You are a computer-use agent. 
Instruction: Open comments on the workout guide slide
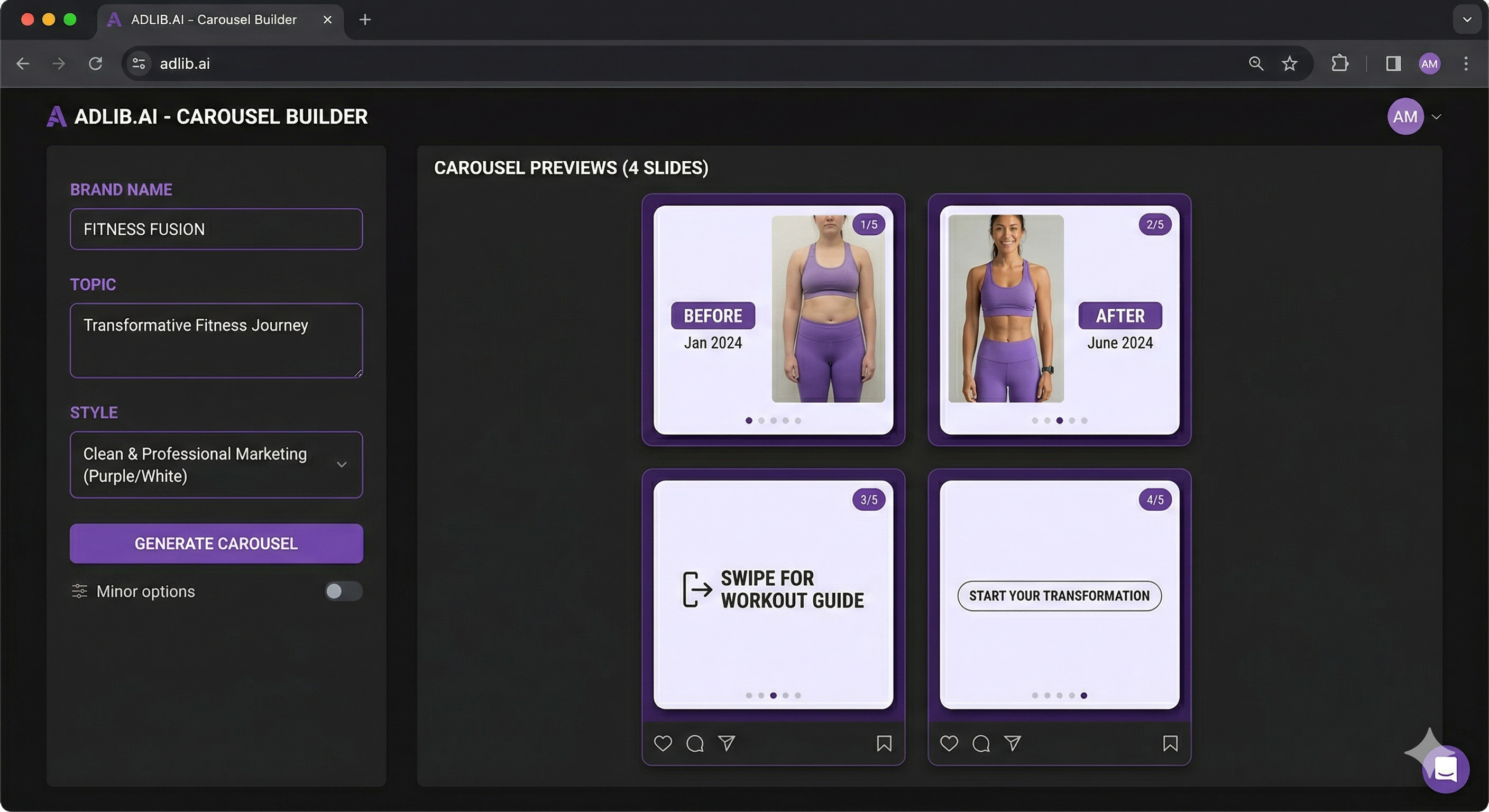click(695, 744)
